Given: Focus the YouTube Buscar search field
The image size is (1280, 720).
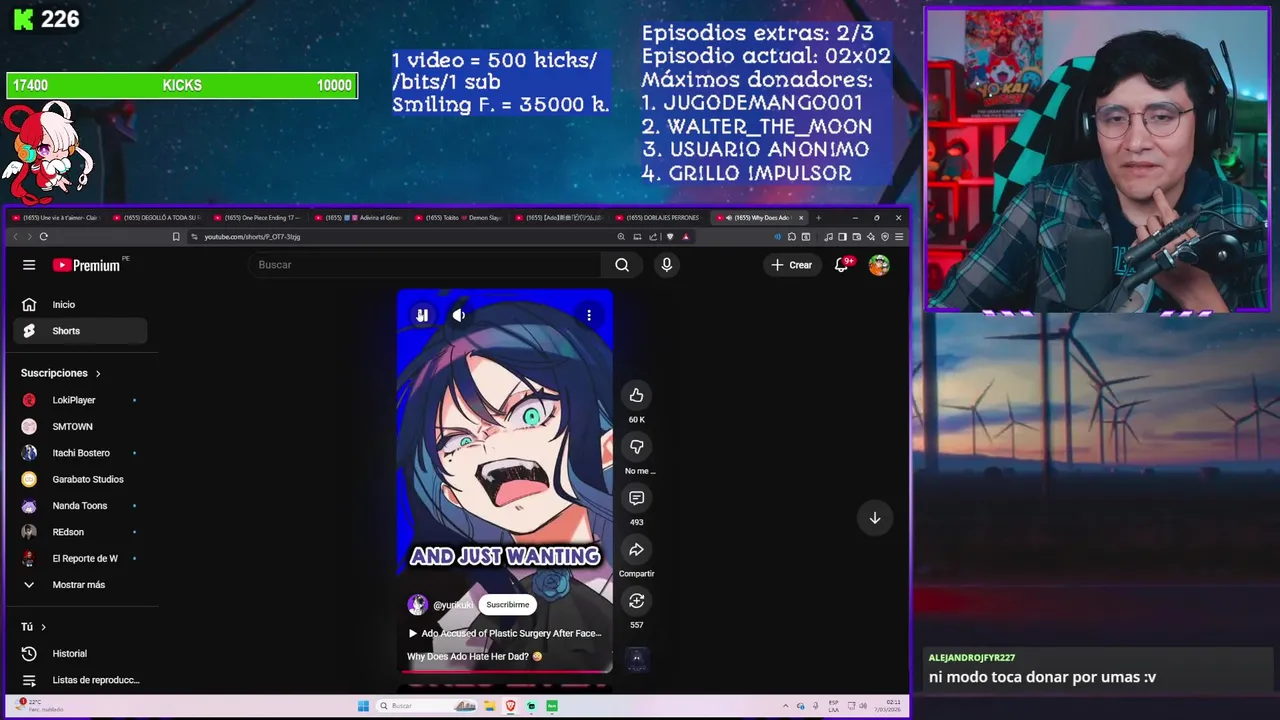Looking at the screenshot, I should (425, 265).
